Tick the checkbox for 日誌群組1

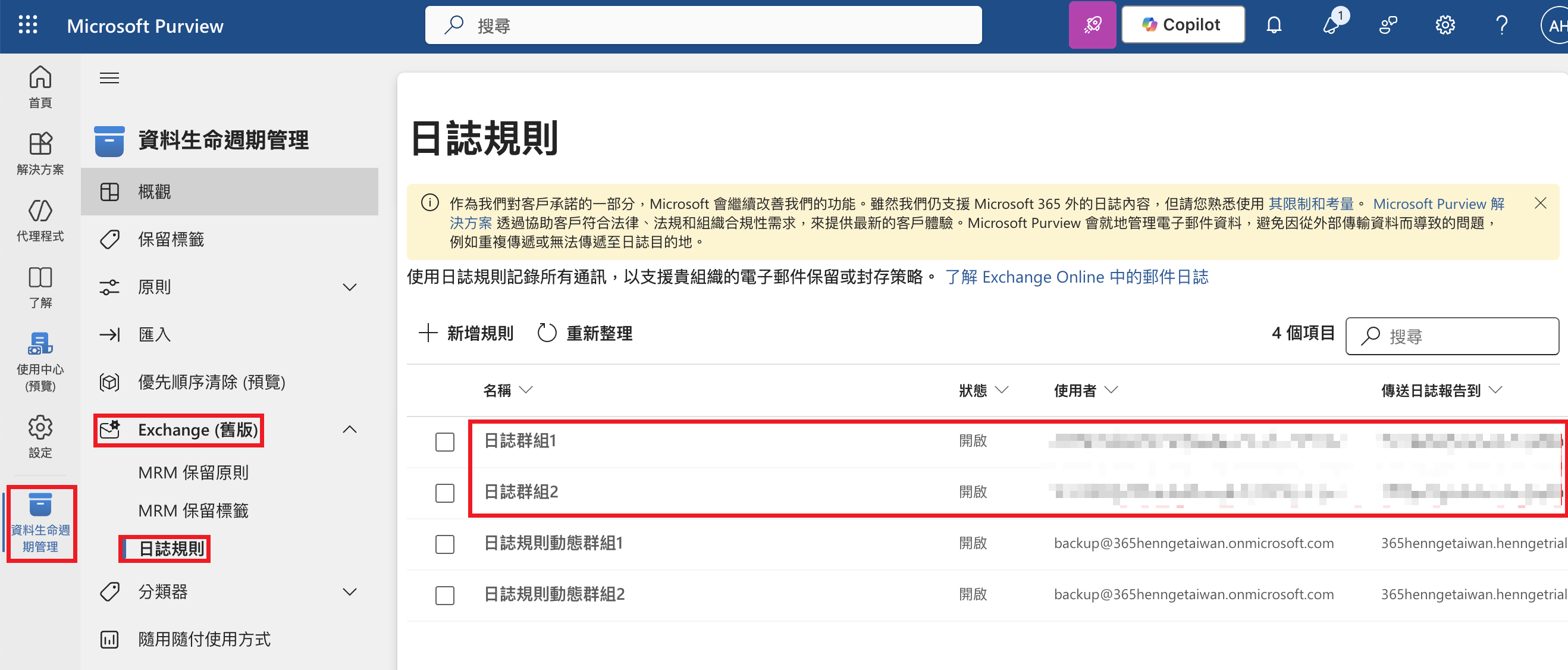tap(445, 441)
